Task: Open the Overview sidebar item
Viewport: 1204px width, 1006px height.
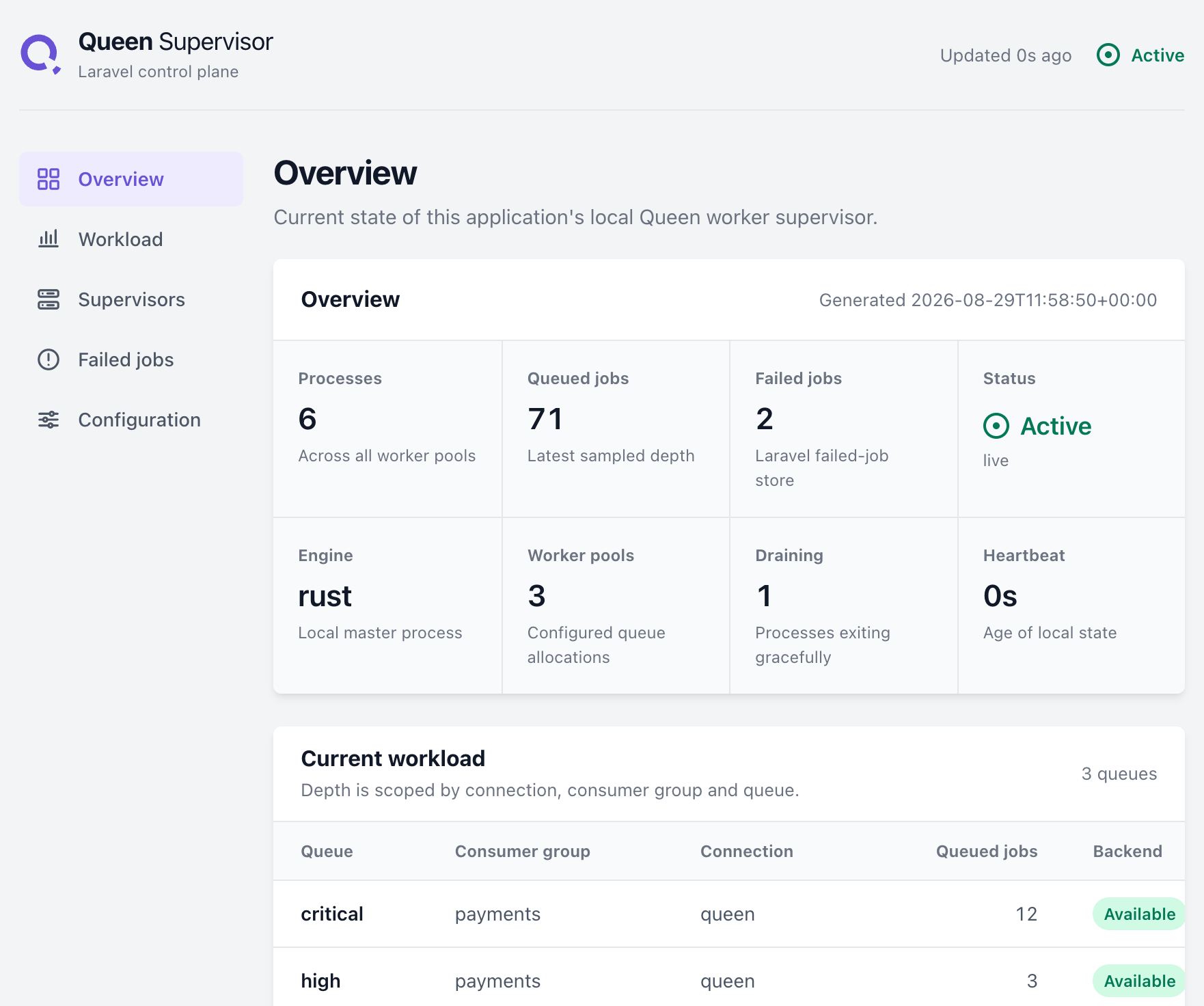Action: click(x=131, y=179)
